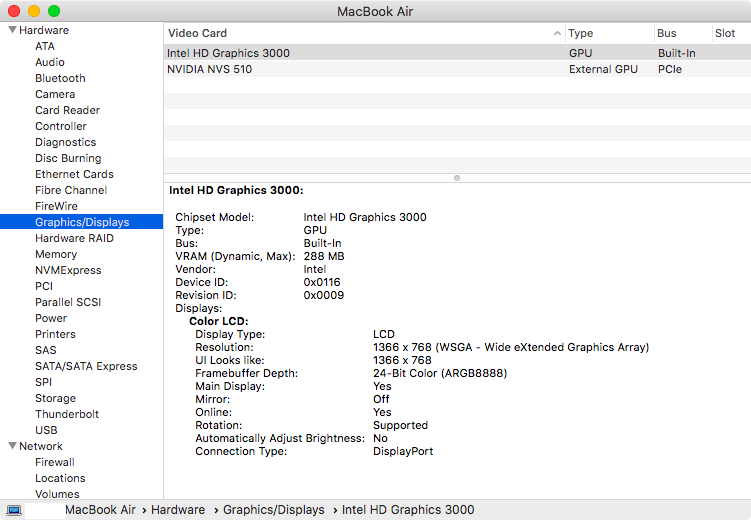
Task: Click Intel HD Graphics 3000 in path bar
Action: tap(408, 509)
